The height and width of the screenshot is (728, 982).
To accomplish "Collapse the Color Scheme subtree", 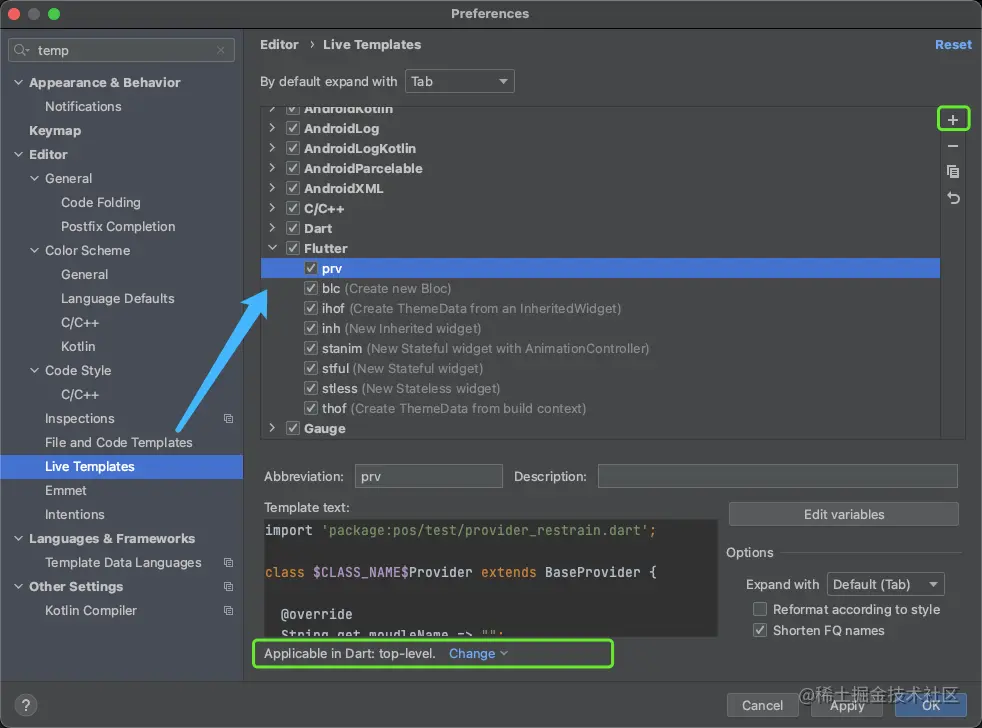I will 34,250.
